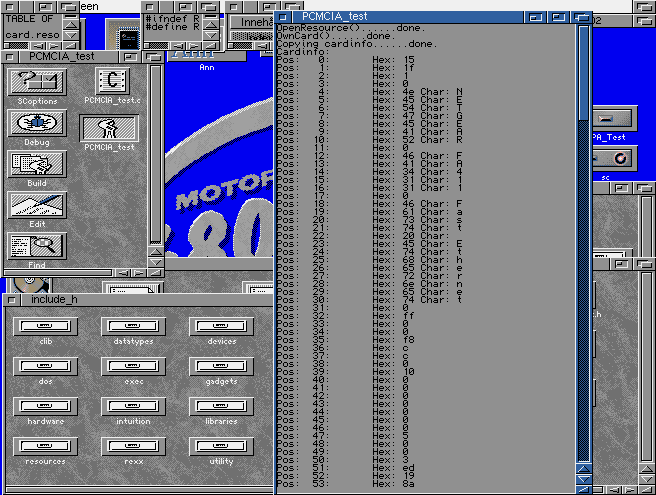Click 'card.reso' text in TABLE OF window

[x=33, y=35]
